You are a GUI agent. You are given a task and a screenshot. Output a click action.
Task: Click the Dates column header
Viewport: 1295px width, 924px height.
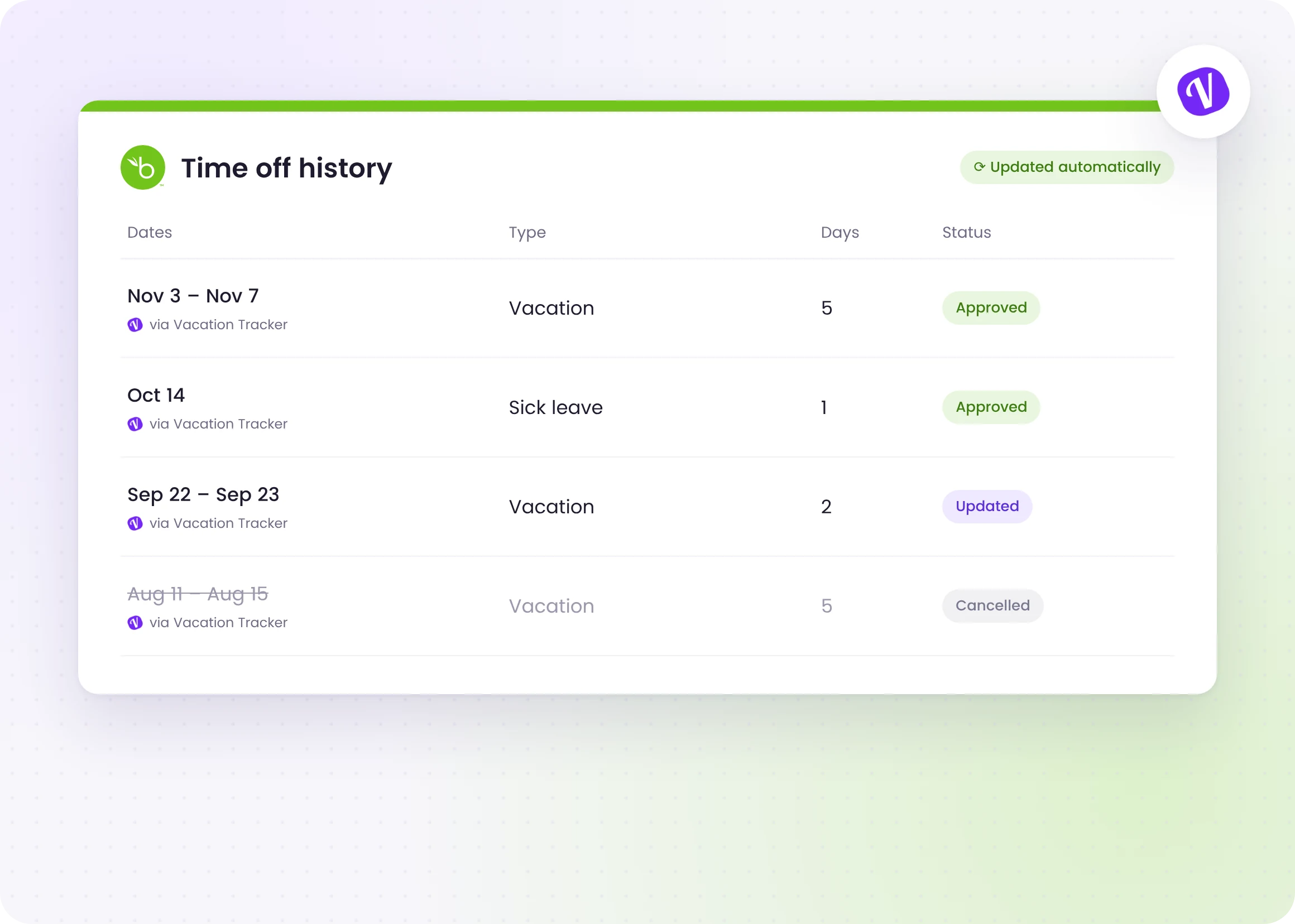[x=150, y=232]
